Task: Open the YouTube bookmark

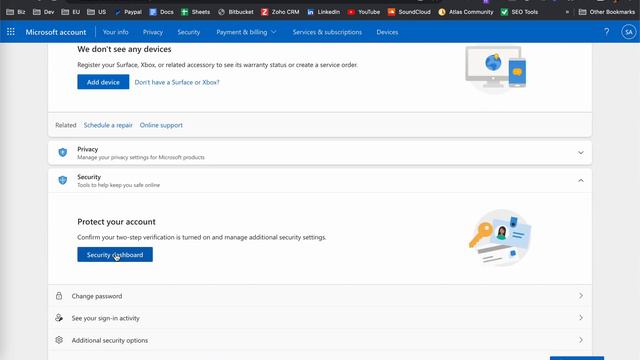Action: tap(364, 12)
